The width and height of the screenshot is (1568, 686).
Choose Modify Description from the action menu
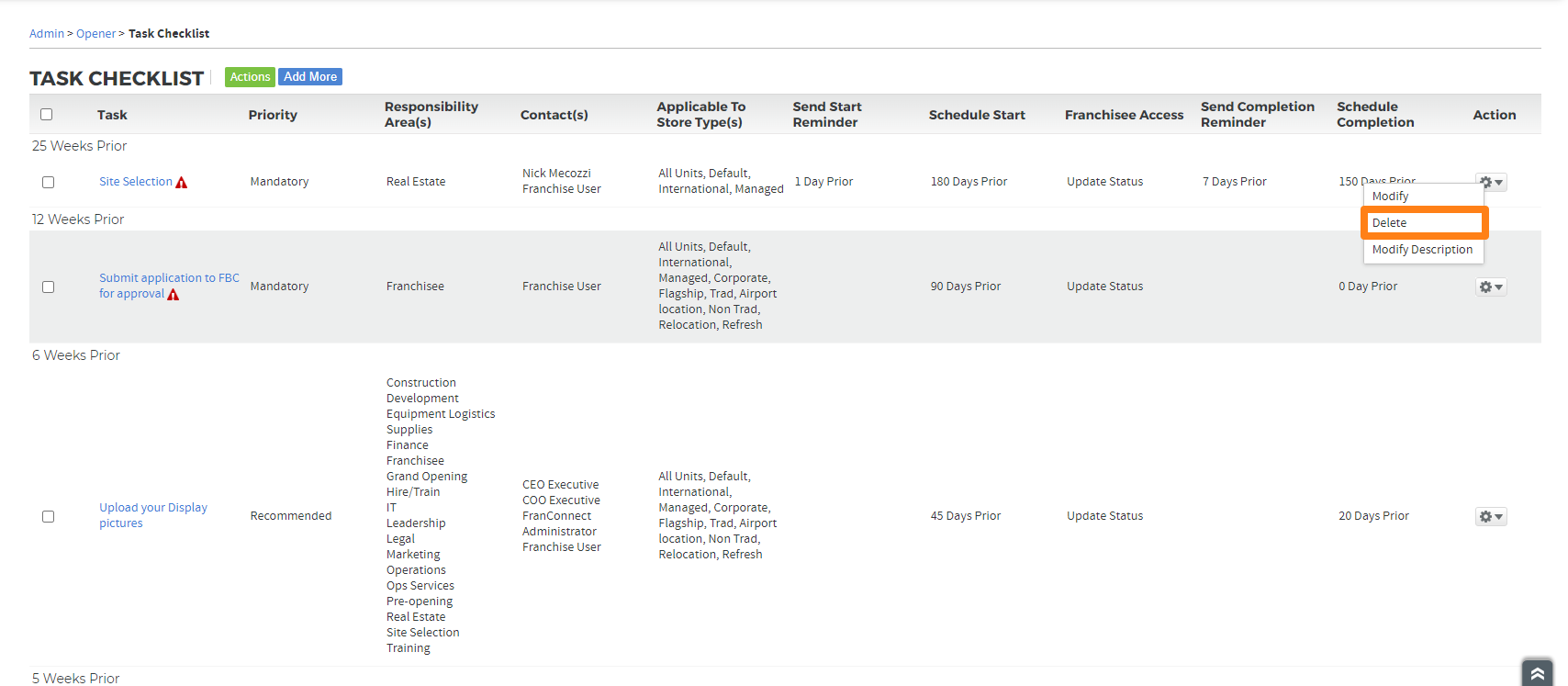pyautogui.click(x=1423, y=250)
